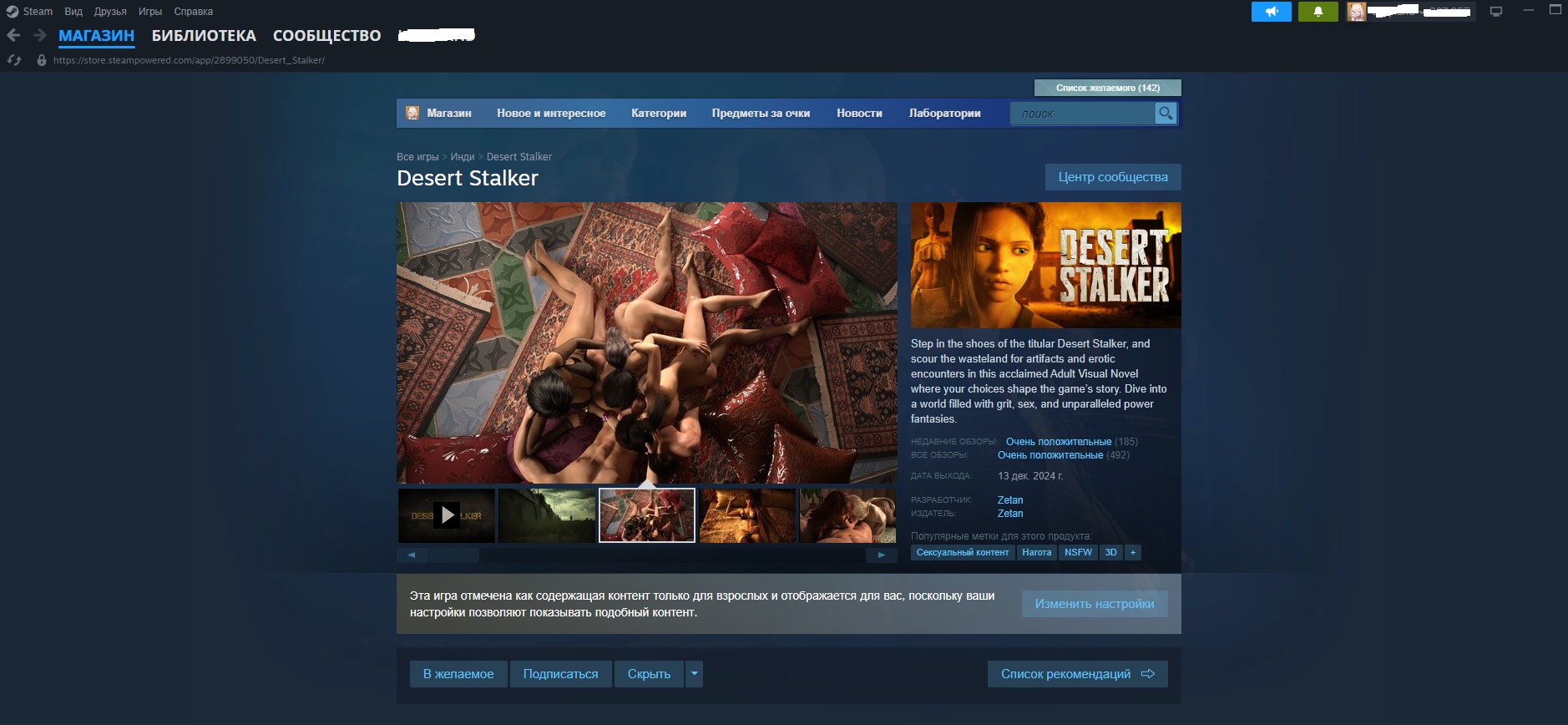Click the store avatar icon beside Магазин
1568x725 pixels.
[412, 113]
